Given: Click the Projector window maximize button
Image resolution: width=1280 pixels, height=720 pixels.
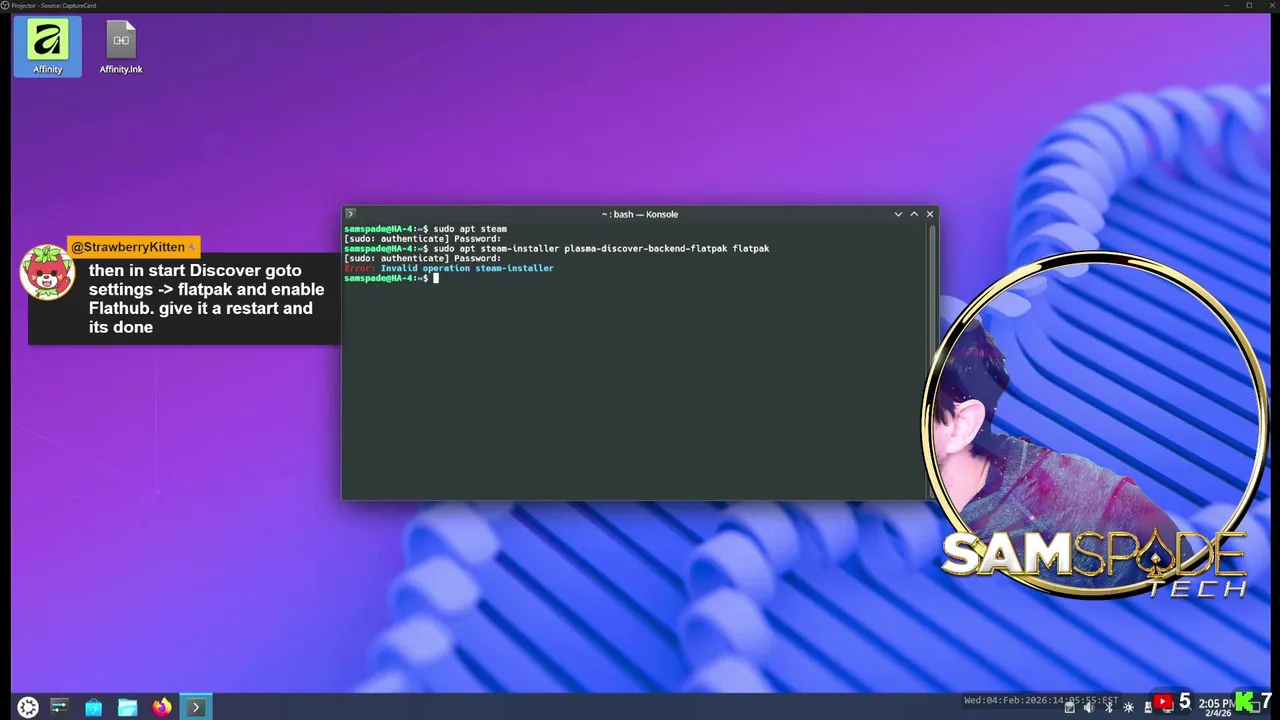Looking at the screenshot, I should [1249, 5].
